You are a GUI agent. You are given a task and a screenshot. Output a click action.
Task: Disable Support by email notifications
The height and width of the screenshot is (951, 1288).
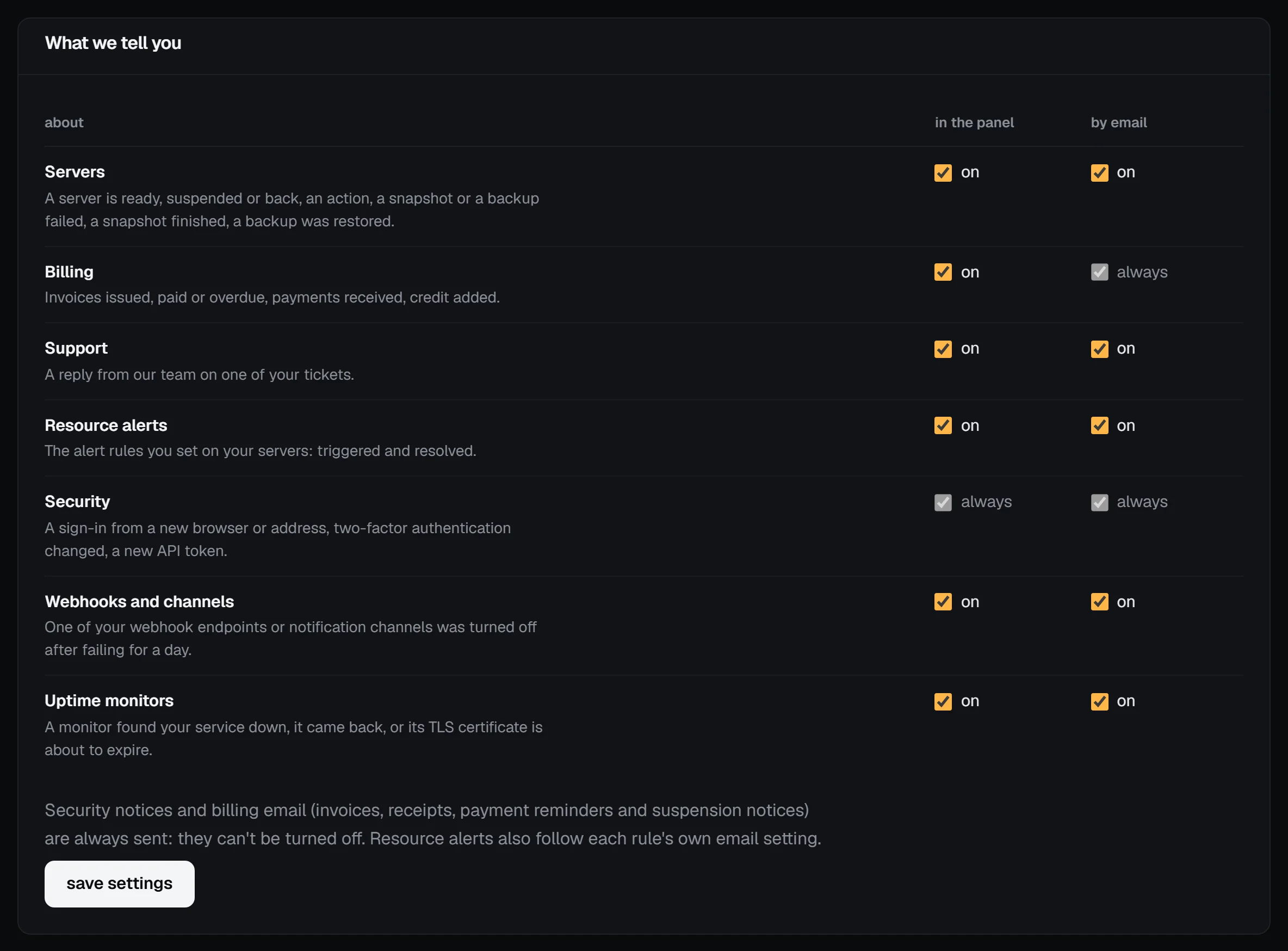1099,349
